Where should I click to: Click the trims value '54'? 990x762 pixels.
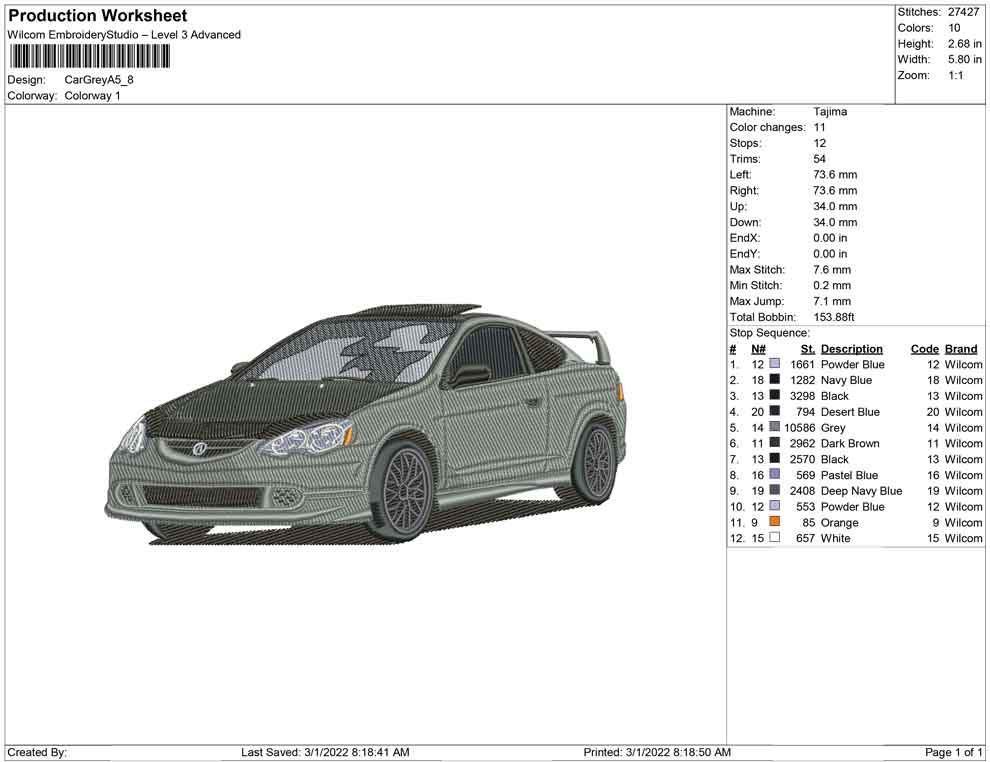pyautogui.click(x=820, y=159)
